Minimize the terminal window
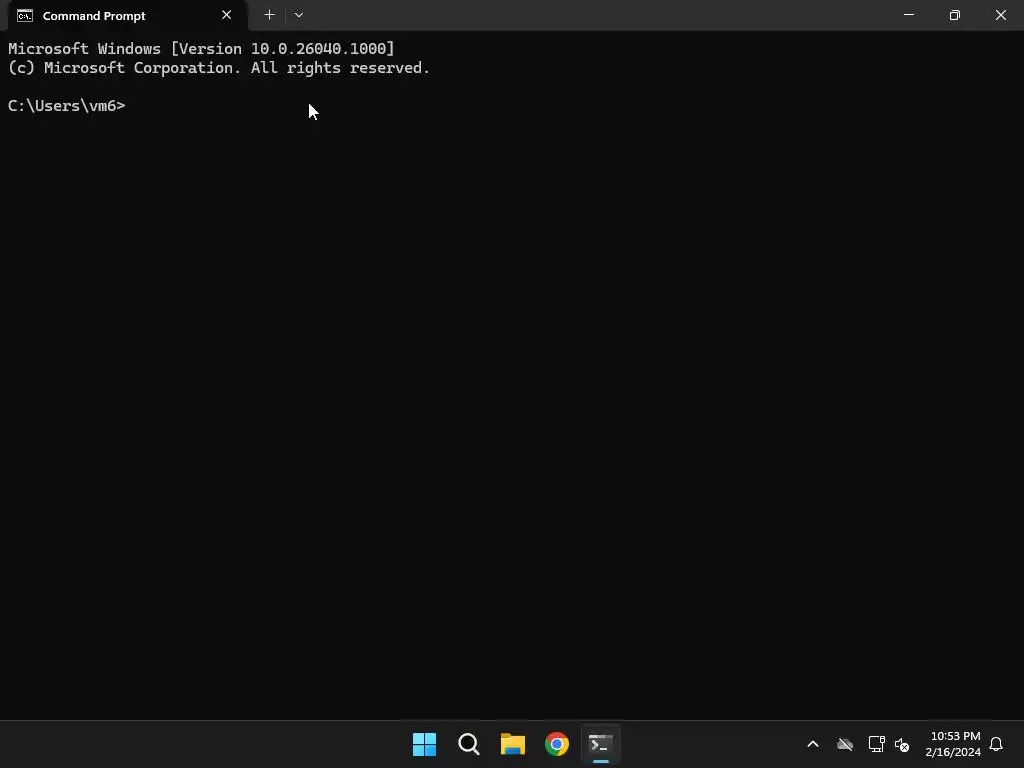The height and width of the screenshot is (768, 1024). click(x=908, y=15)
